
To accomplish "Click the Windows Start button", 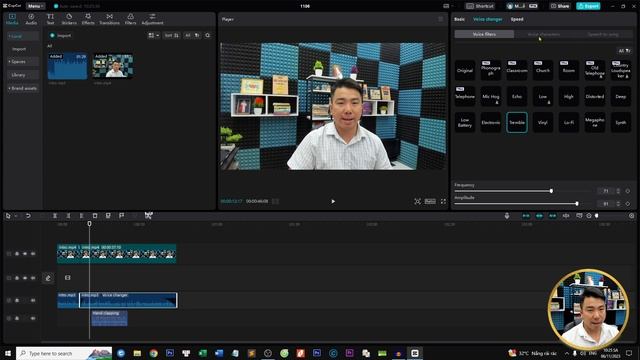I will pos(8,353).
